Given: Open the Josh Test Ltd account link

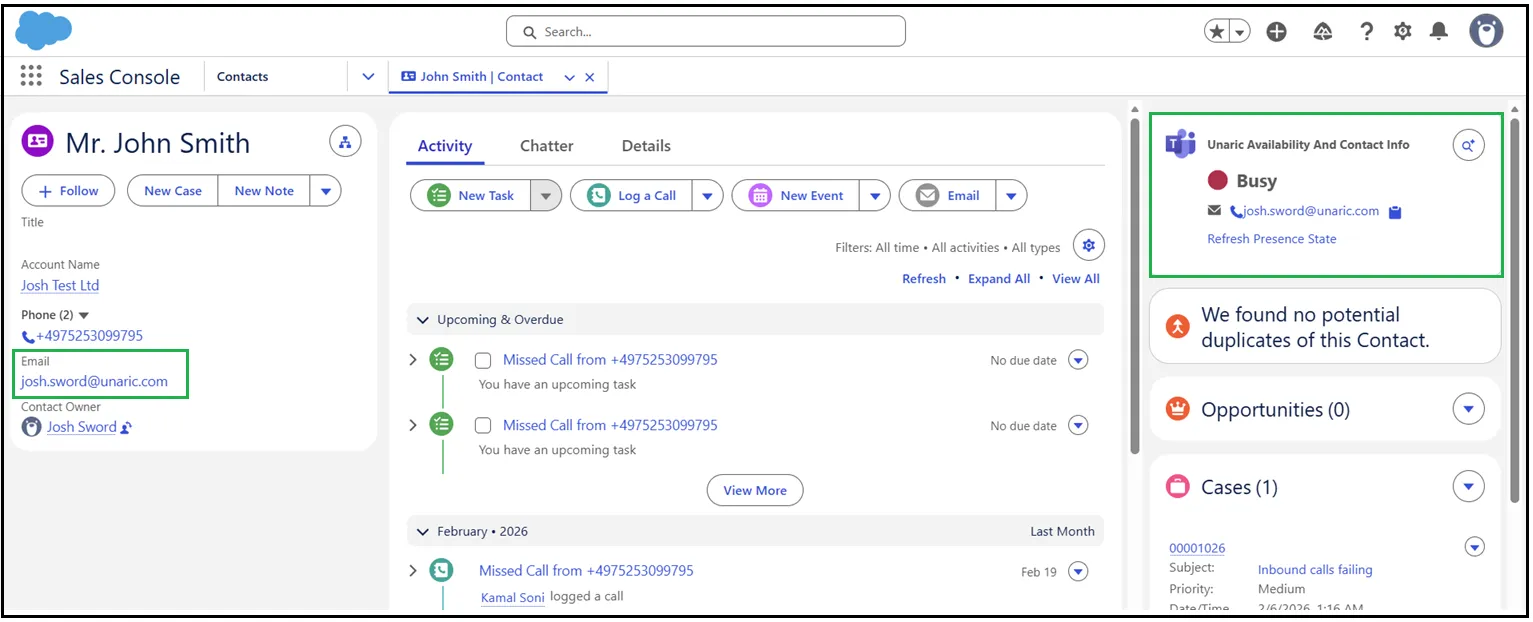Looking at the screenshot, I should (60, 286).
